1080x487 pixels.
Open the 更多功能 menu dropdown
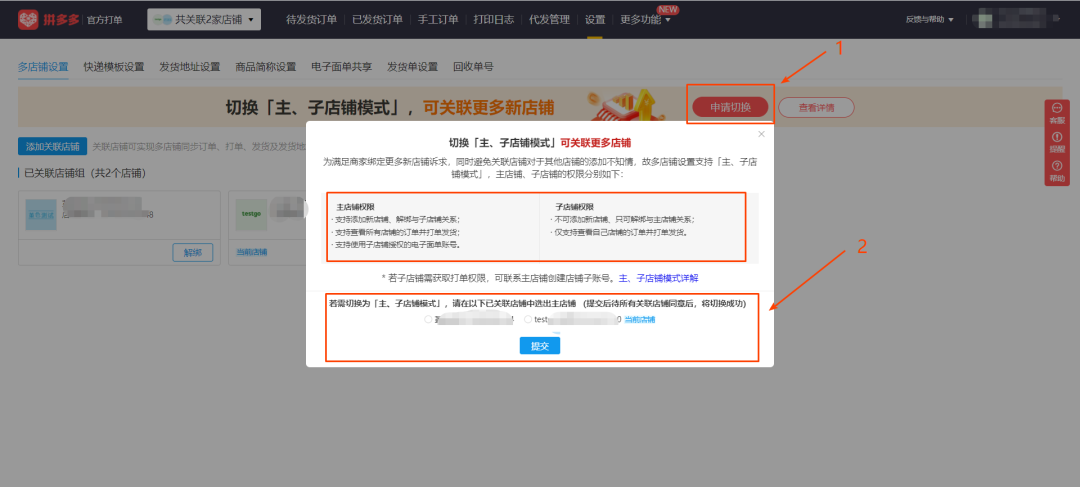pyautogui.click(x=645, y=19)
